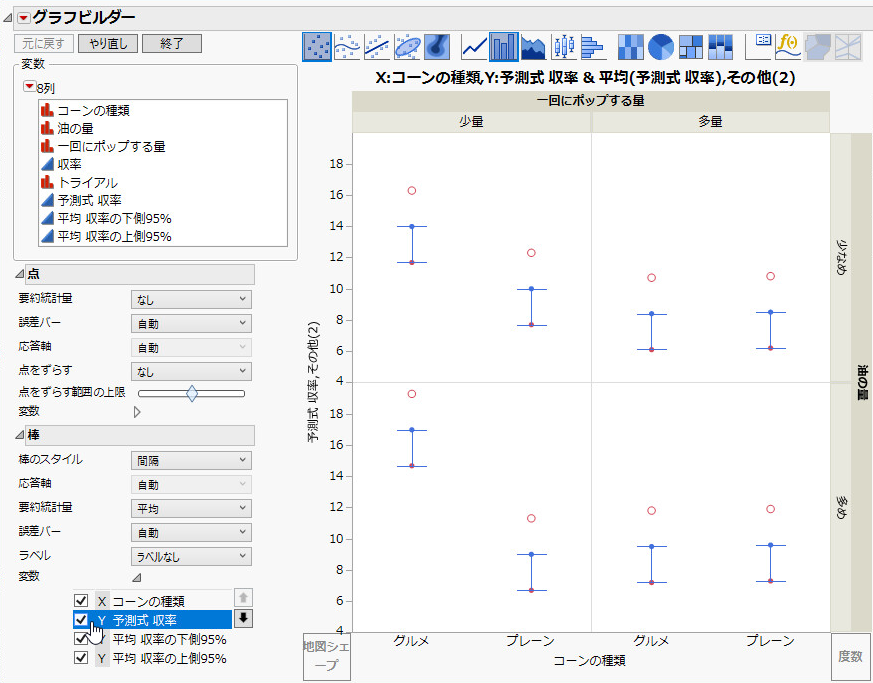The width and height of the screenshot is (873, 683).
Task: Select the Area chart element icon
Action: (534, 46)
